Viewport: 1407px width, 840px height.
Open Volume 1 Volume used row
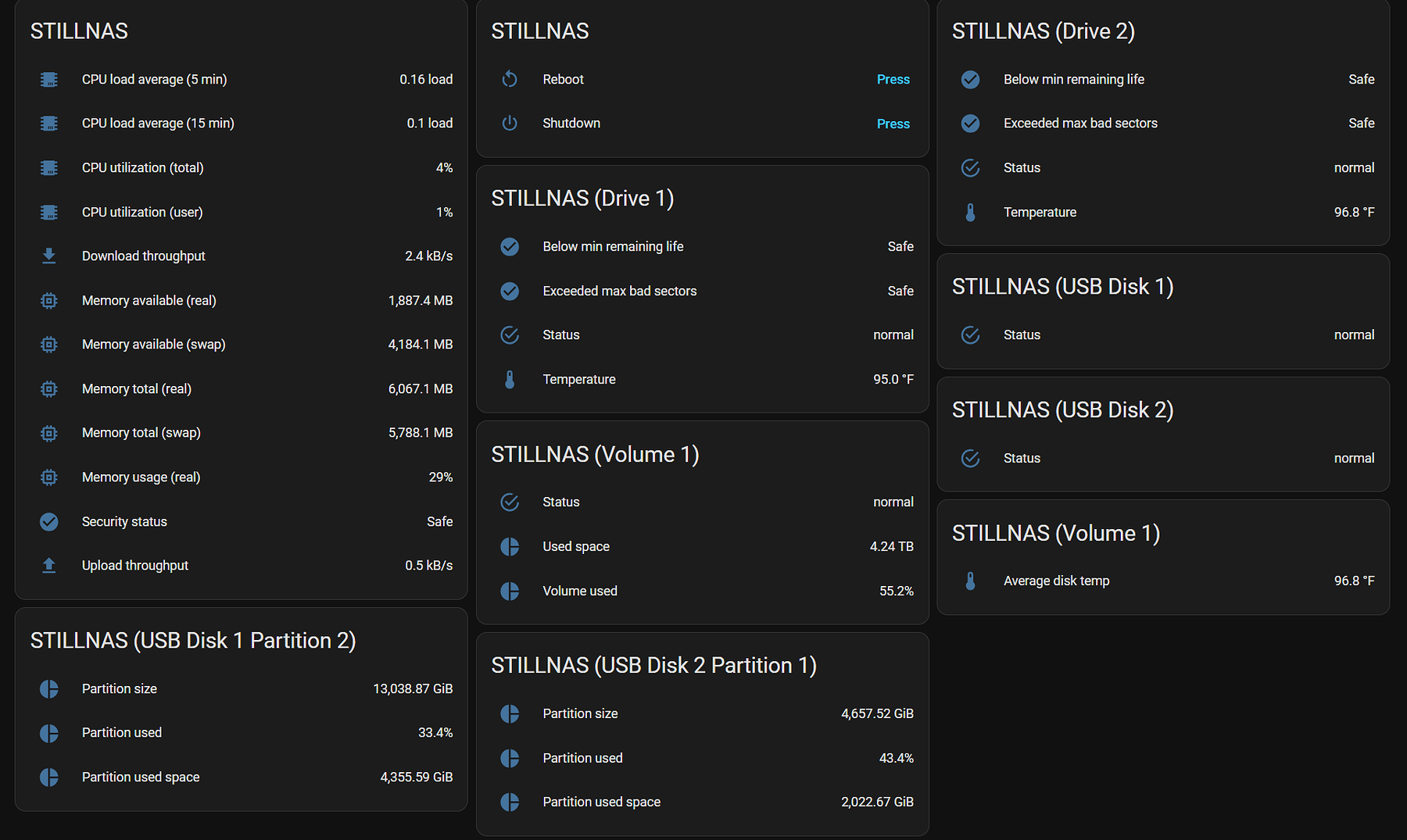tap(579, 592)
